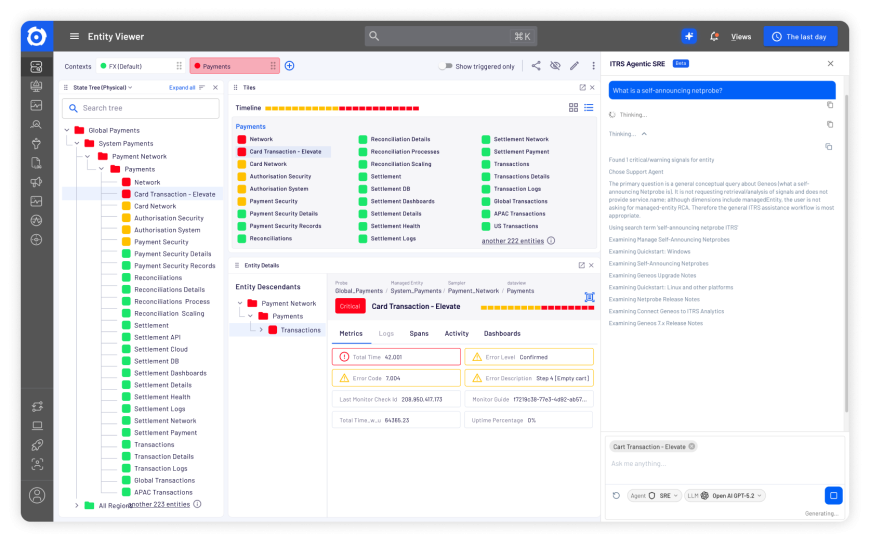This screenshot has width=870, height=543.
Task: Copy the 'What is a self-announcing netprobe?' message
Action: click(x=830, y=105)
